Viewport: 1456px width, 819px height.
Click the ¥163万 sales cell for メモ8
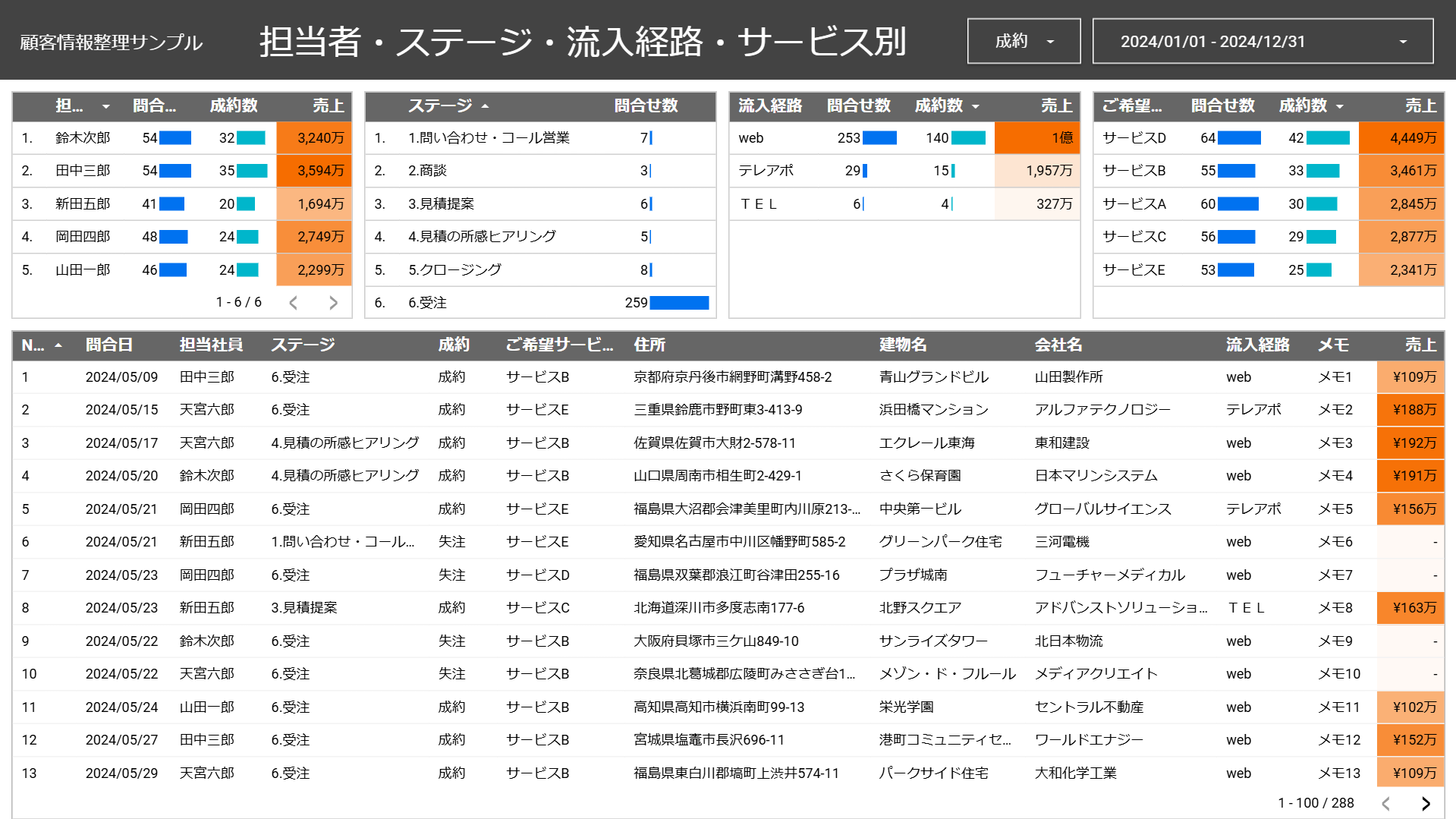pyautogui.click(x=1410, y=608)
